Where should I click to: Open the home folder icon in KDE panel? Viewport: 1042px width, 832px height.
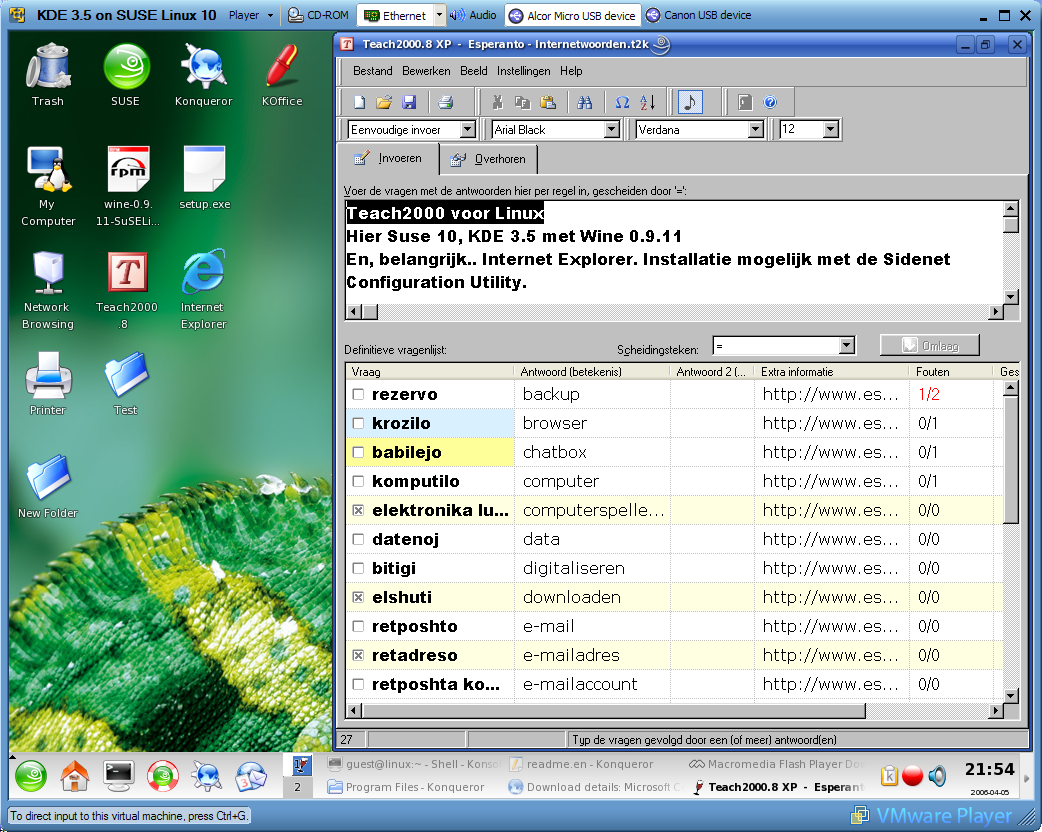tap(74, 776)
